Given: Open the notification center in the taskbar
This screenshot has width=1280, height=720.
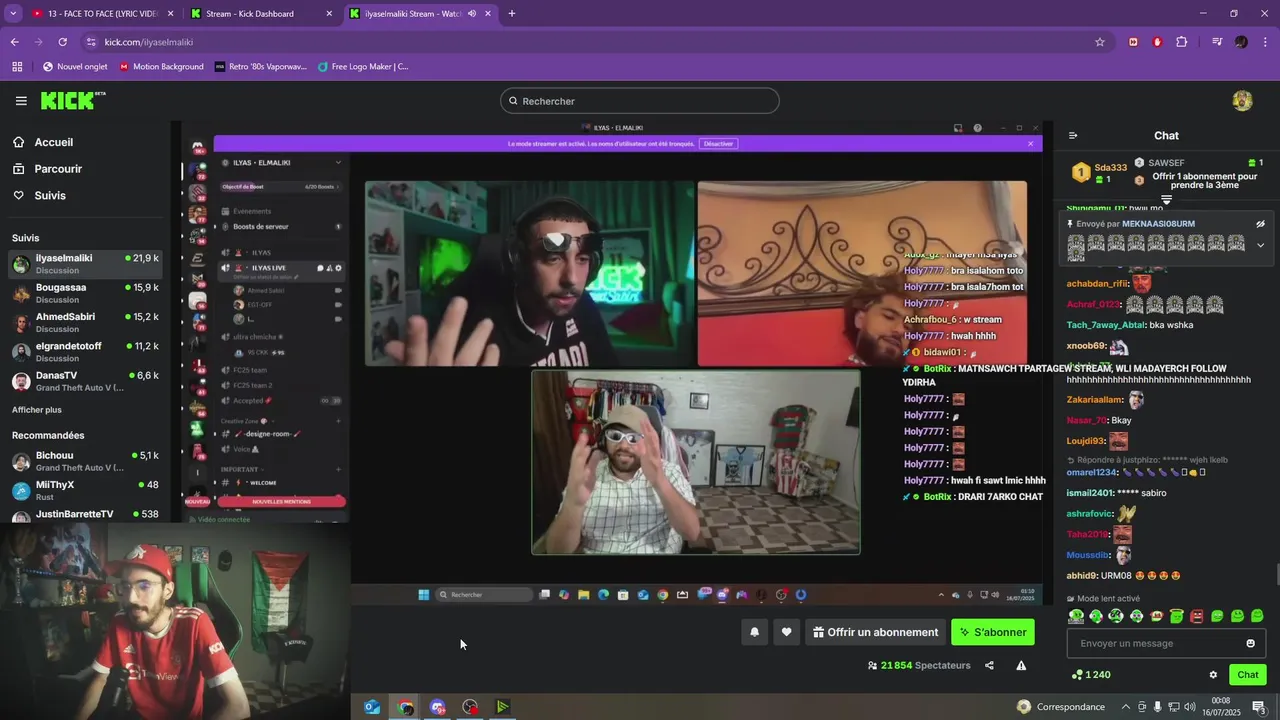Looking at the screenshot, I should (x=1258, y=707).
